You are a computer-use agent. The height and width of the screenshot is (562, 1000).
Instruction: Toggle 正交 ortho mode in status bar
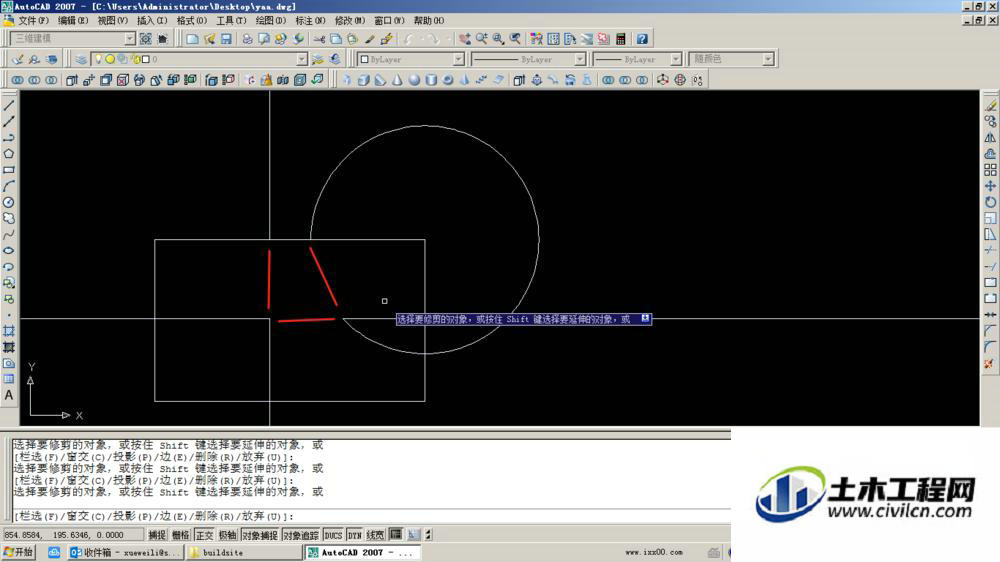204,535
